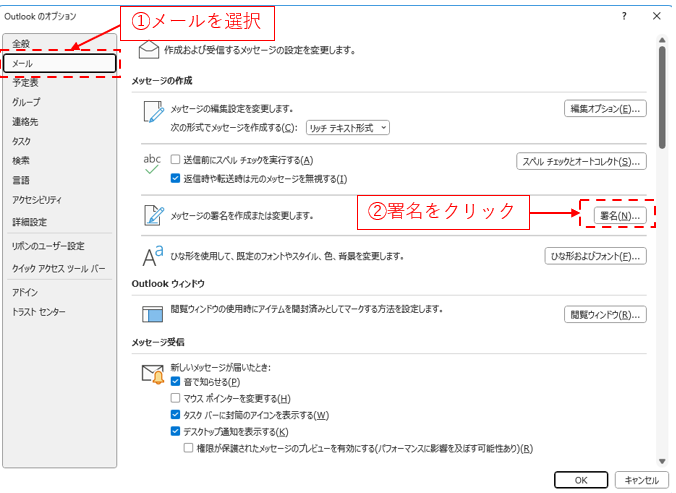Screen dimensions: 676x493
Task: Click the envelope icon at page top
Action: [150, 48]
